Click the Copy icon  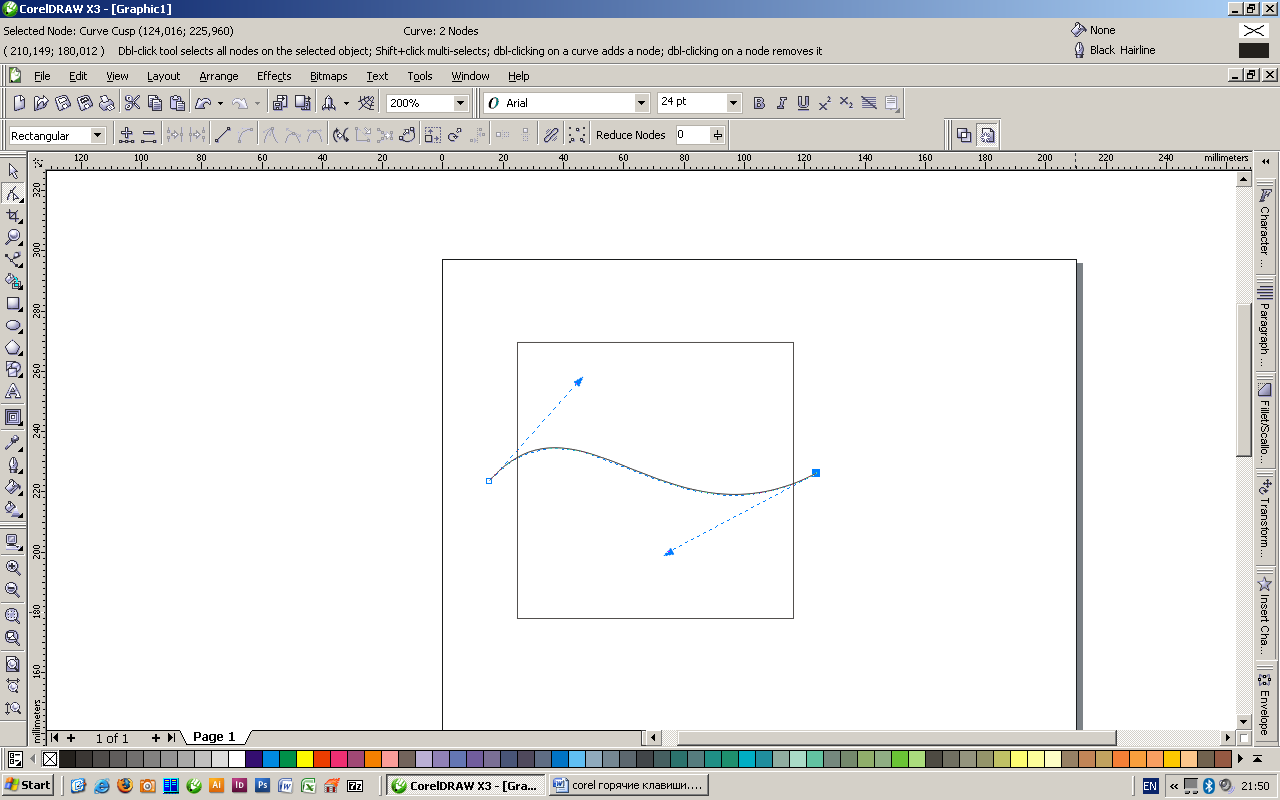[x=155, y=103]
